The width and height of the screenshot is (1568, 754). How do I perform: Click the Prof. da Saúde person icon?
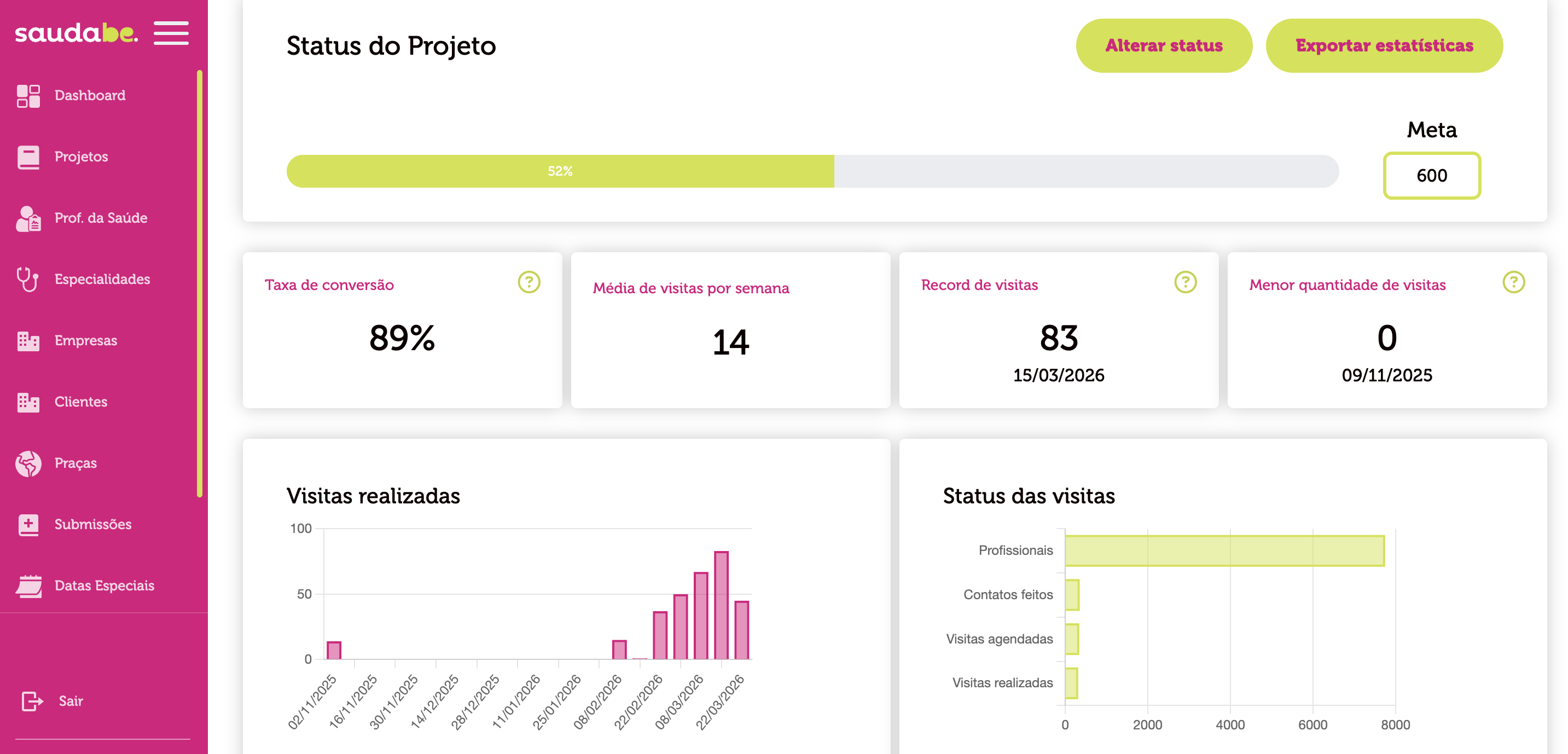click(28, 218)
